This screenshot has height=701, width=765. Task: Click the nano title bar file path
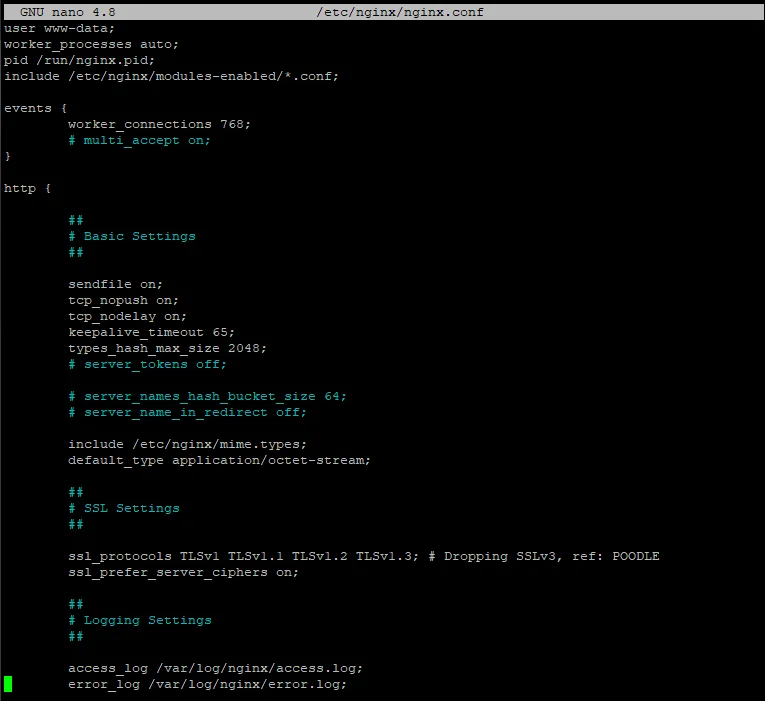point(400,12)
